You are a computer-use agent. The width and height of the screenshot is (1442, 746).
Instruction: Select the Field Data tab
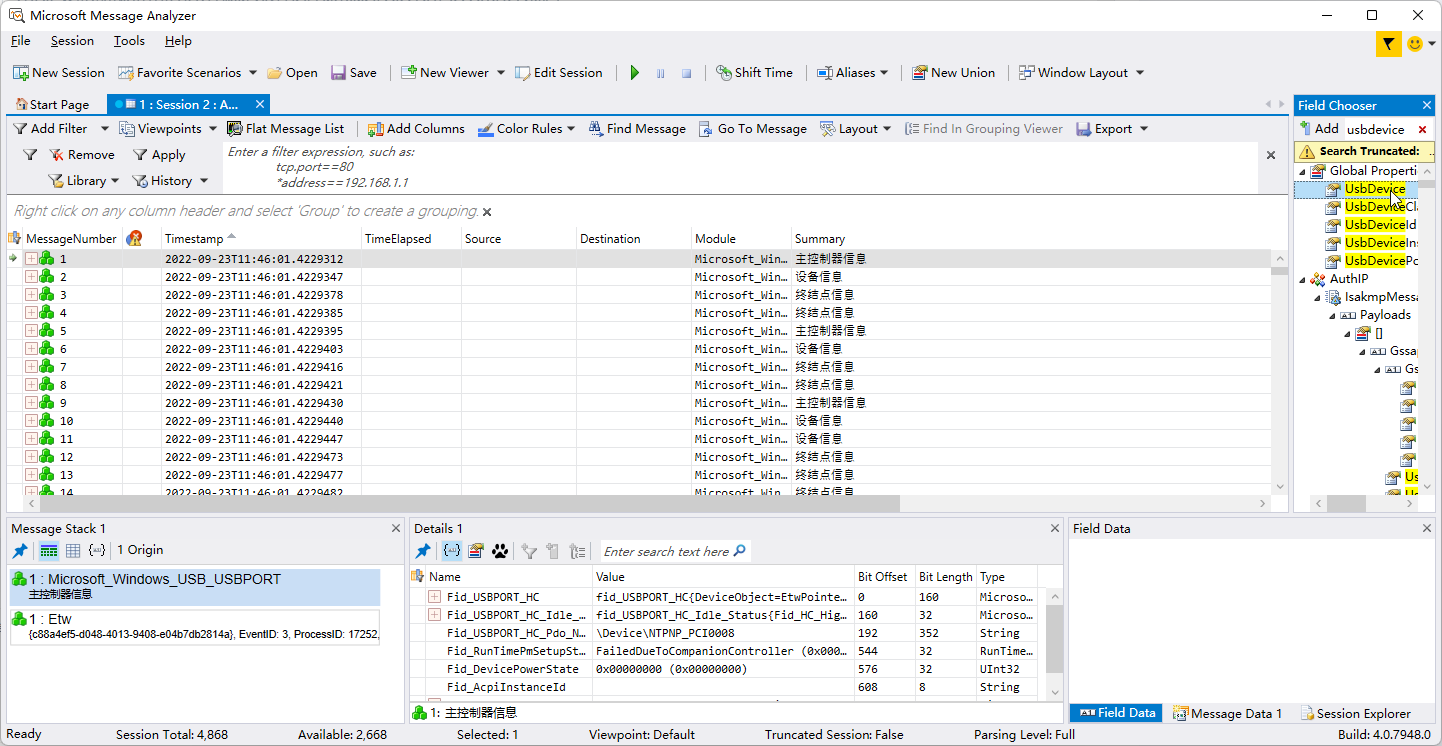click(1117, 713)
